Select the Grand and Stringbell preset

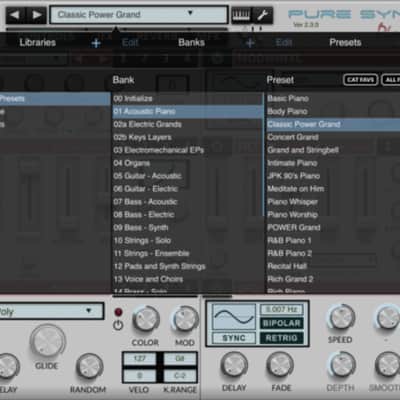(333, 150)
